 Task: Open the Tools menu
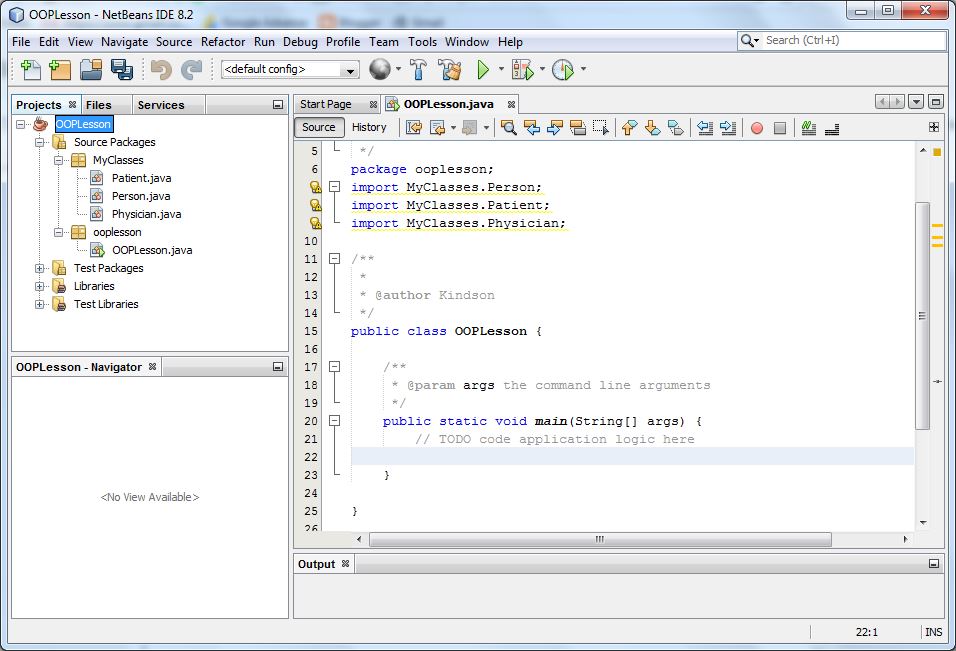422,41
